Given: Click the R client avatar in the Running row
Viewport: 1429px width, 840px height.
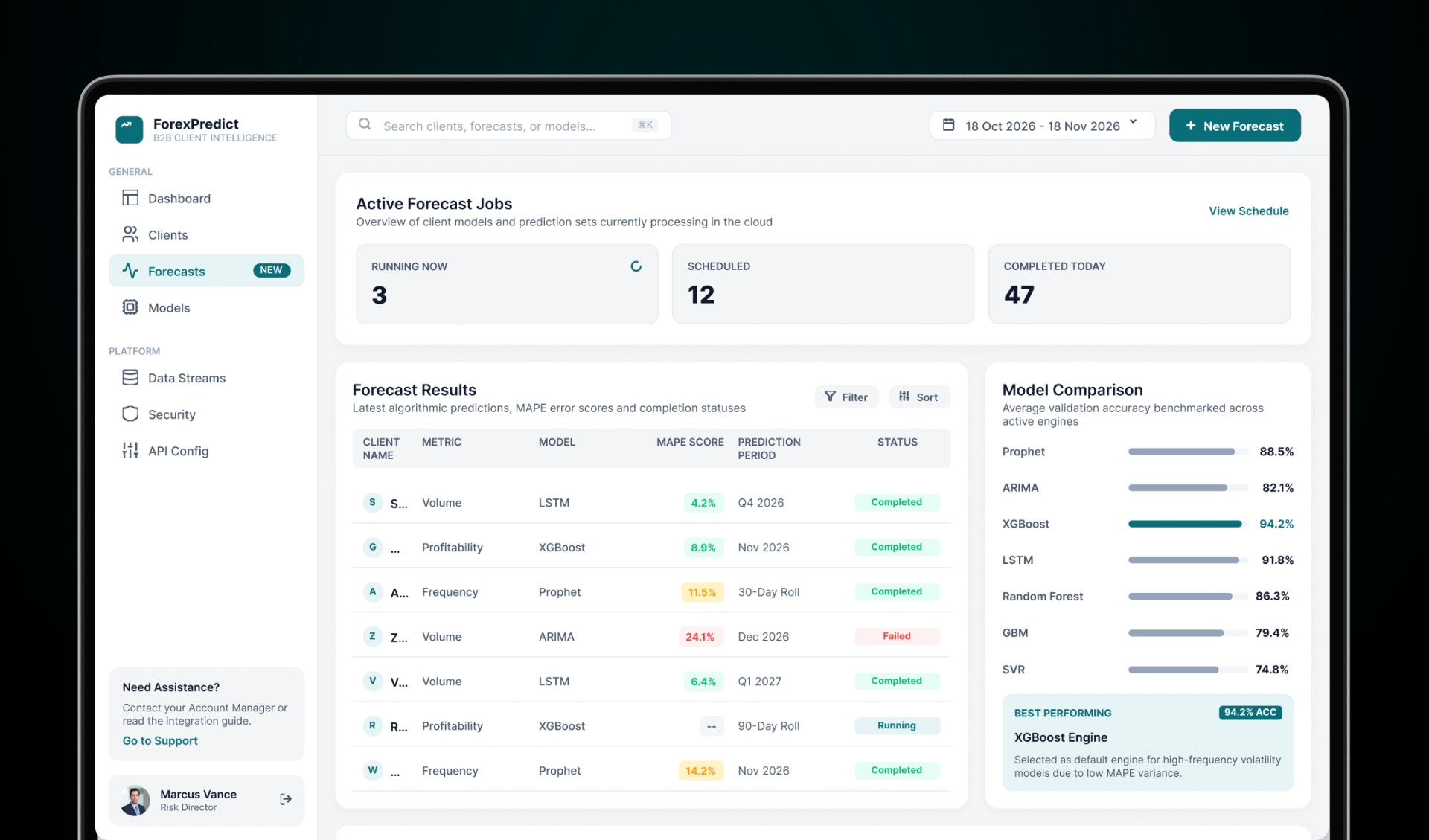Looking at the screenshot, I should click(x=373, y=726).
